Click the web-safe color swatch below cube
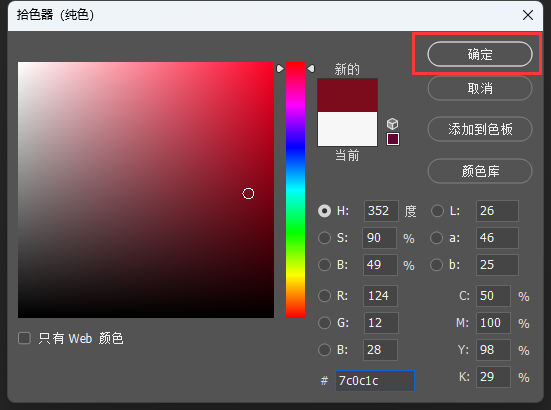 (393, 139)
